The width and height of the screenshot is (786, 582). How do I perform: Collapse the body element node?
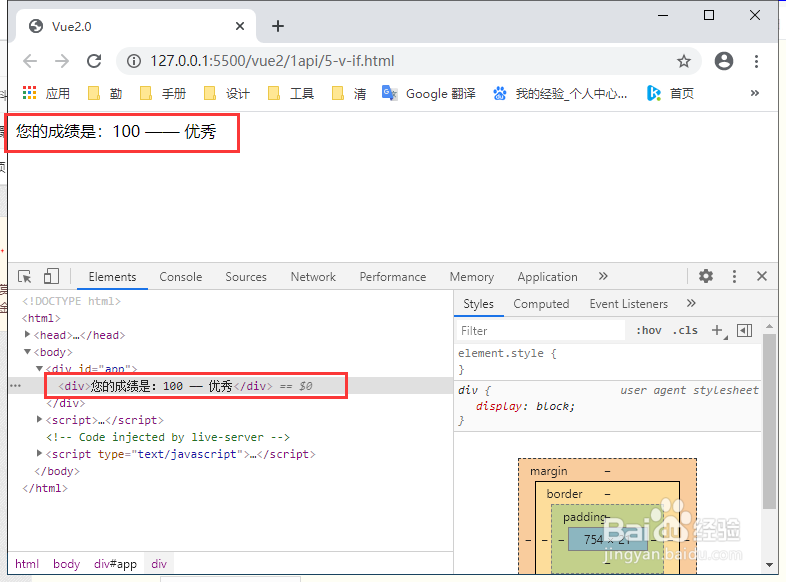(28, 351)
